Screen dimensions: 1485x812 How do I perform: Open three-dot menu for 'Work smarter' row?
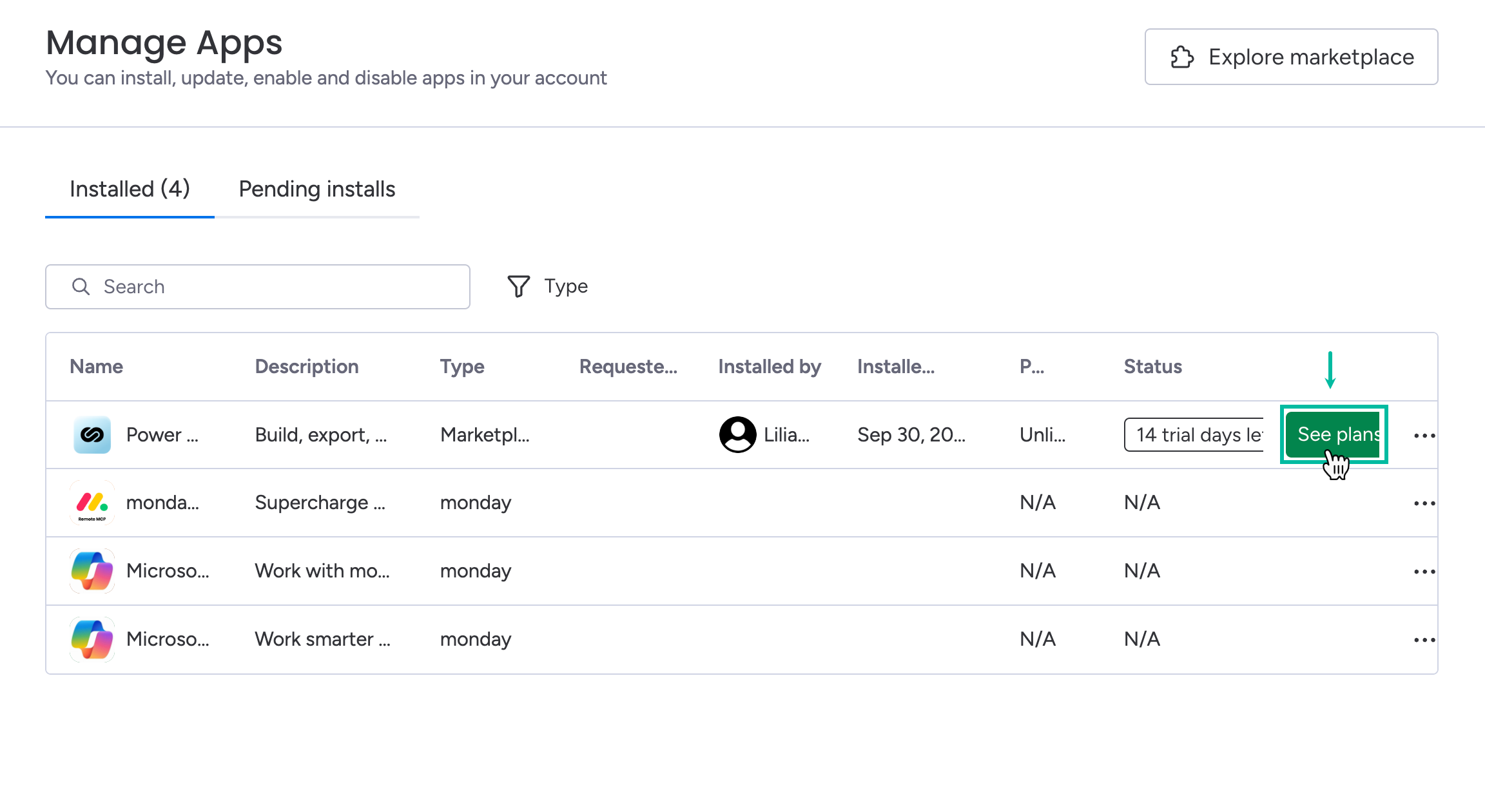1424,640
